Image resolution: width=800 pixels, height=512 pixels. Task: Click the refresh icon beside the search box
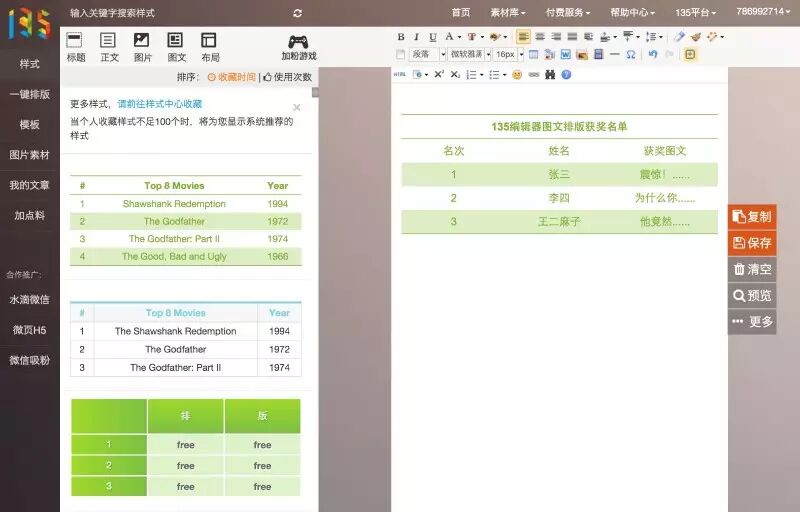coord(297,13)
